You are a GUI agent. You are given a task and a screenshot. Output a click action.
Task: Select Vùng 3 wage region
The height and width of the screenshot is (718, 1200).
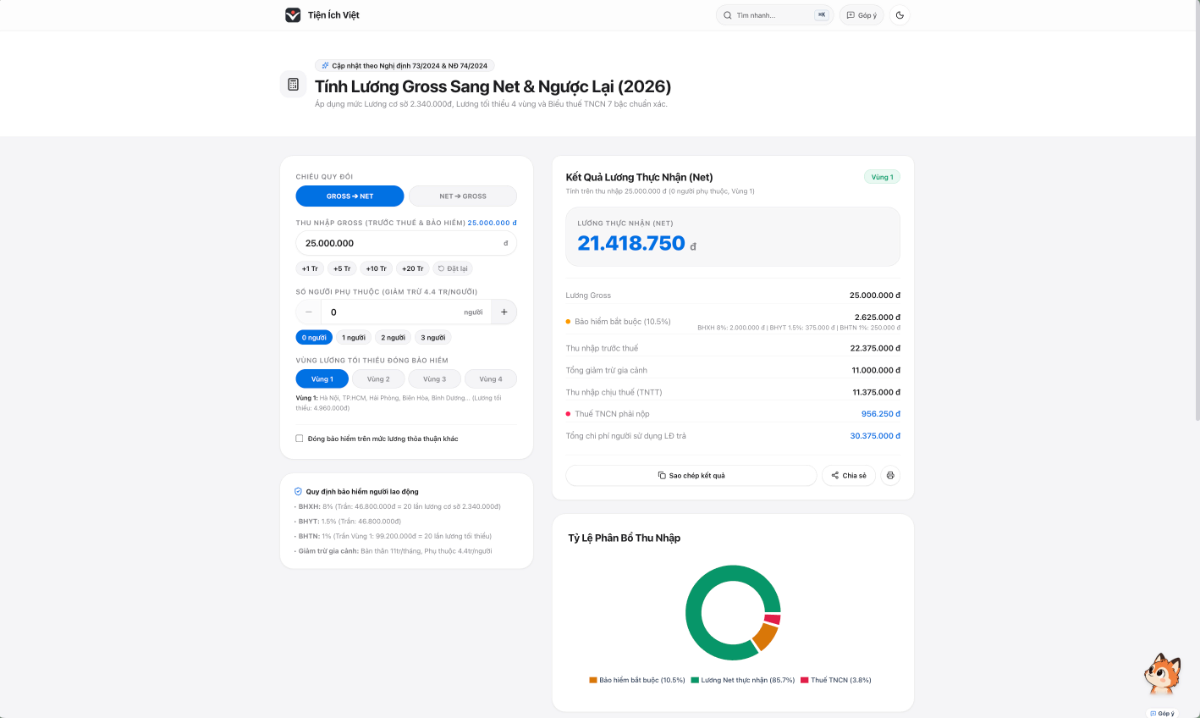point(434,379)
